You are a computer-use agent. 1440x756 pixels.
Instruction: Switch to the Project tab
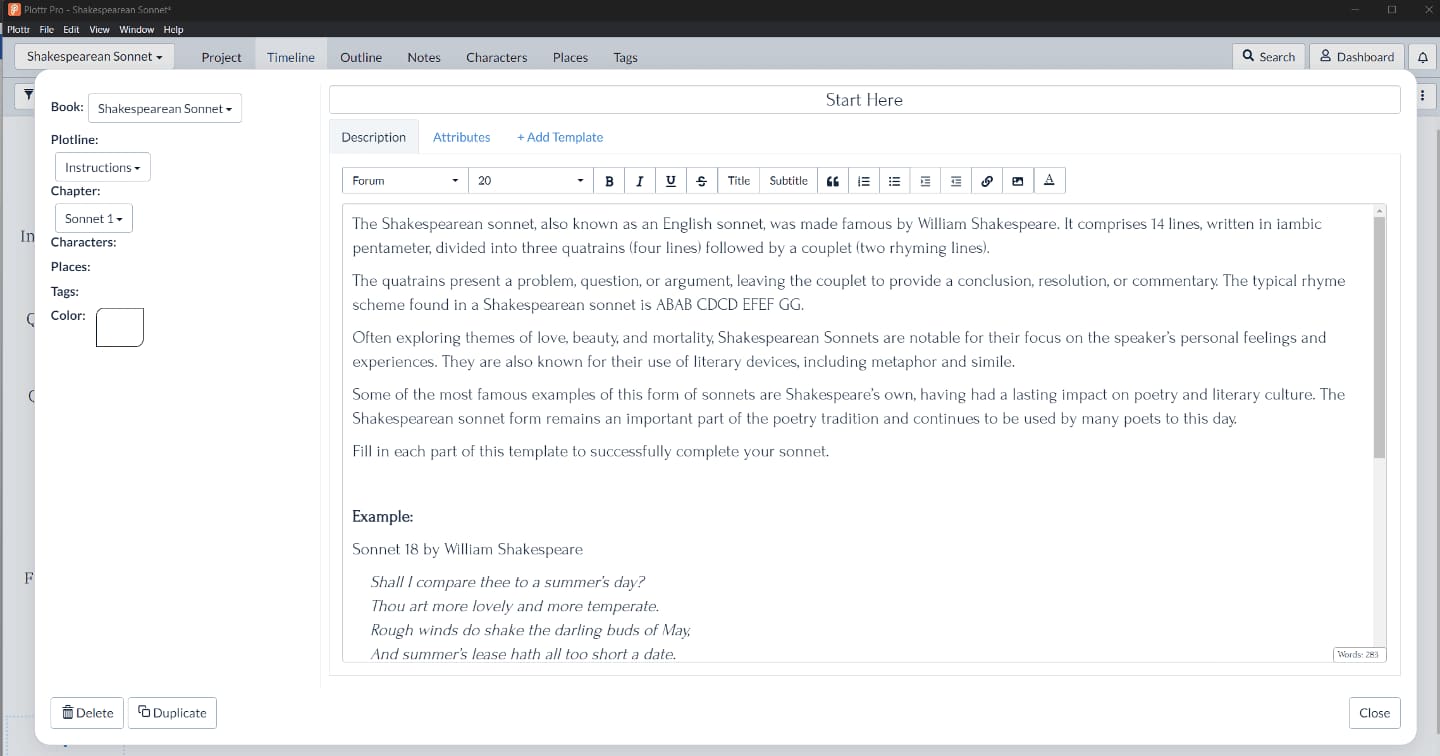point(221,57)
